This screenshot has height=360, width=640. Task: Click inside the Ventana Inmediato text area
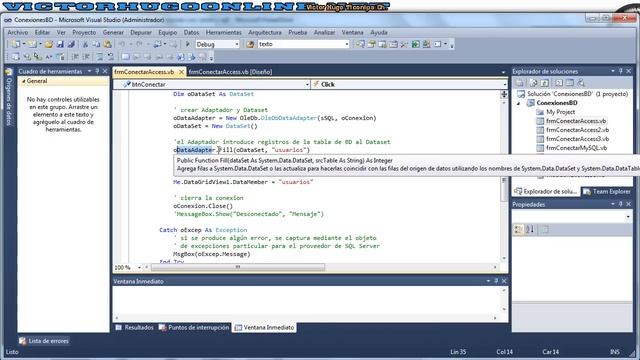click(x=306, y=301)
